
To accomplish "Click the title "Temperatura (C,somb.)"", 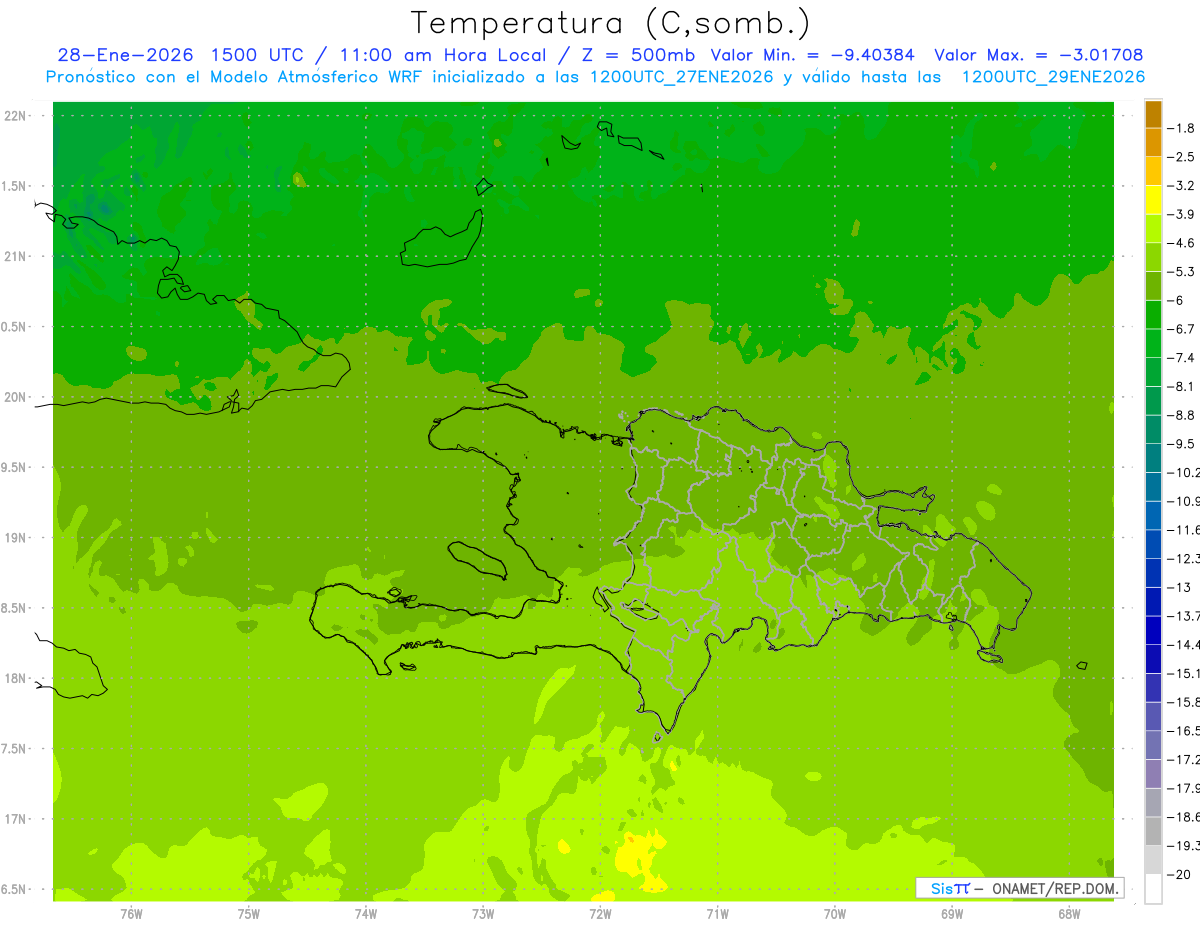I will click(x=611, y=23).
